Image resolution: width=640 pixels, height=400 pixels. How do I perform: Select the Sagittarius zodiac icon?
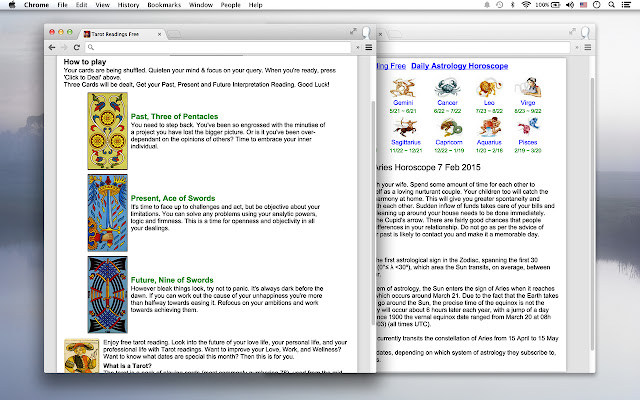[x=405, y=127]
